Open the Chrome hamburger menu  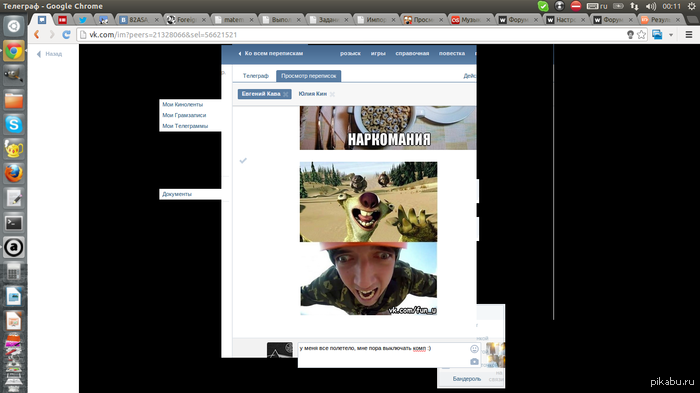689,34
